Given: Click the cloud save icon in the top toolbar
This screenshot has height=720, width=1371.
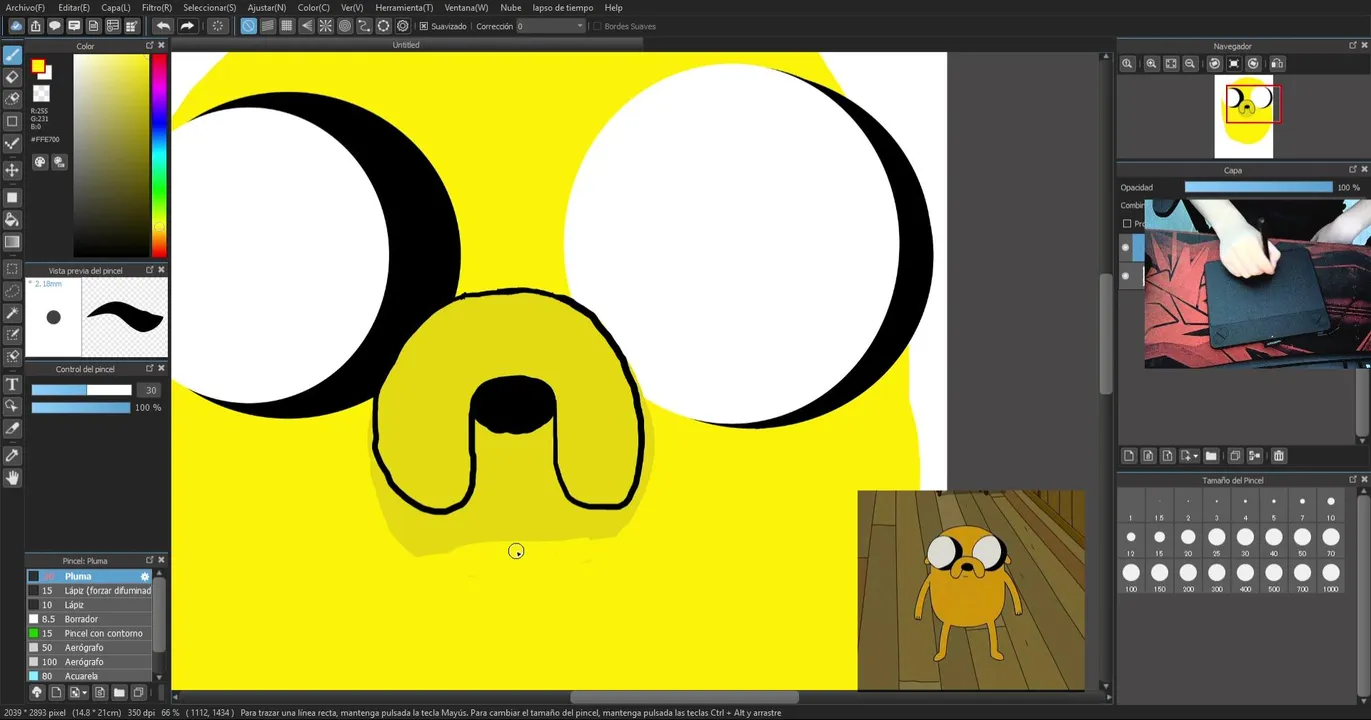Looking at the screenshot, I should click(x=16, y=26).
